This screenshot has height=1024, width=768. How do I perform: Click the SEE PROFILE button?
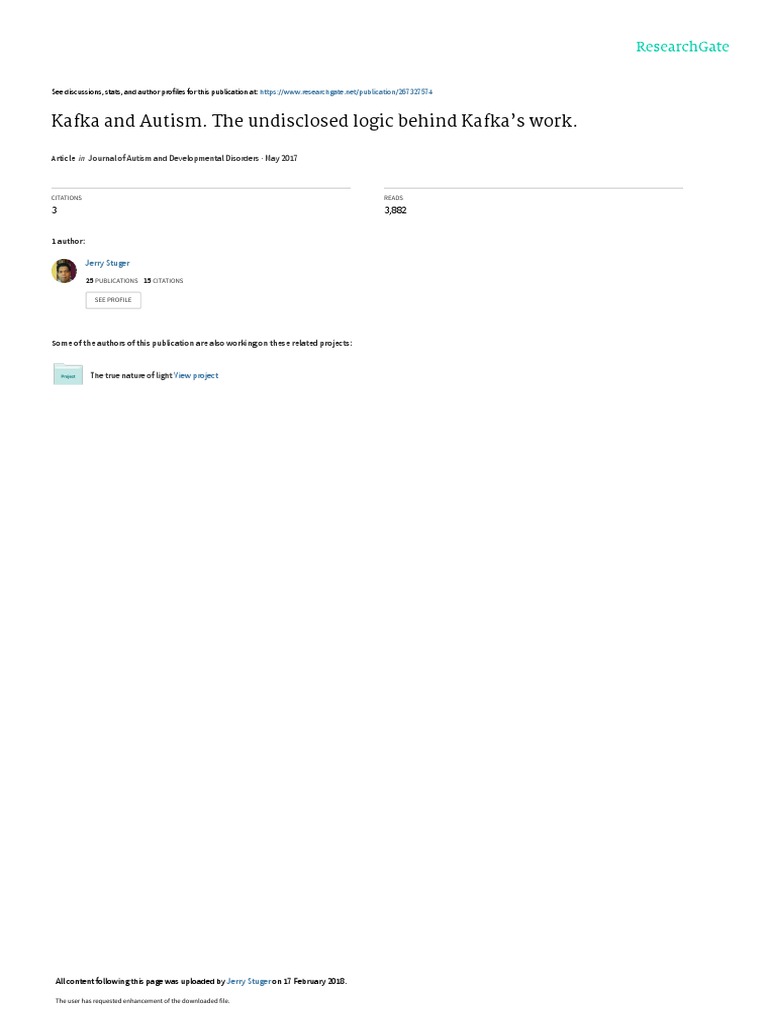(113, 300)
